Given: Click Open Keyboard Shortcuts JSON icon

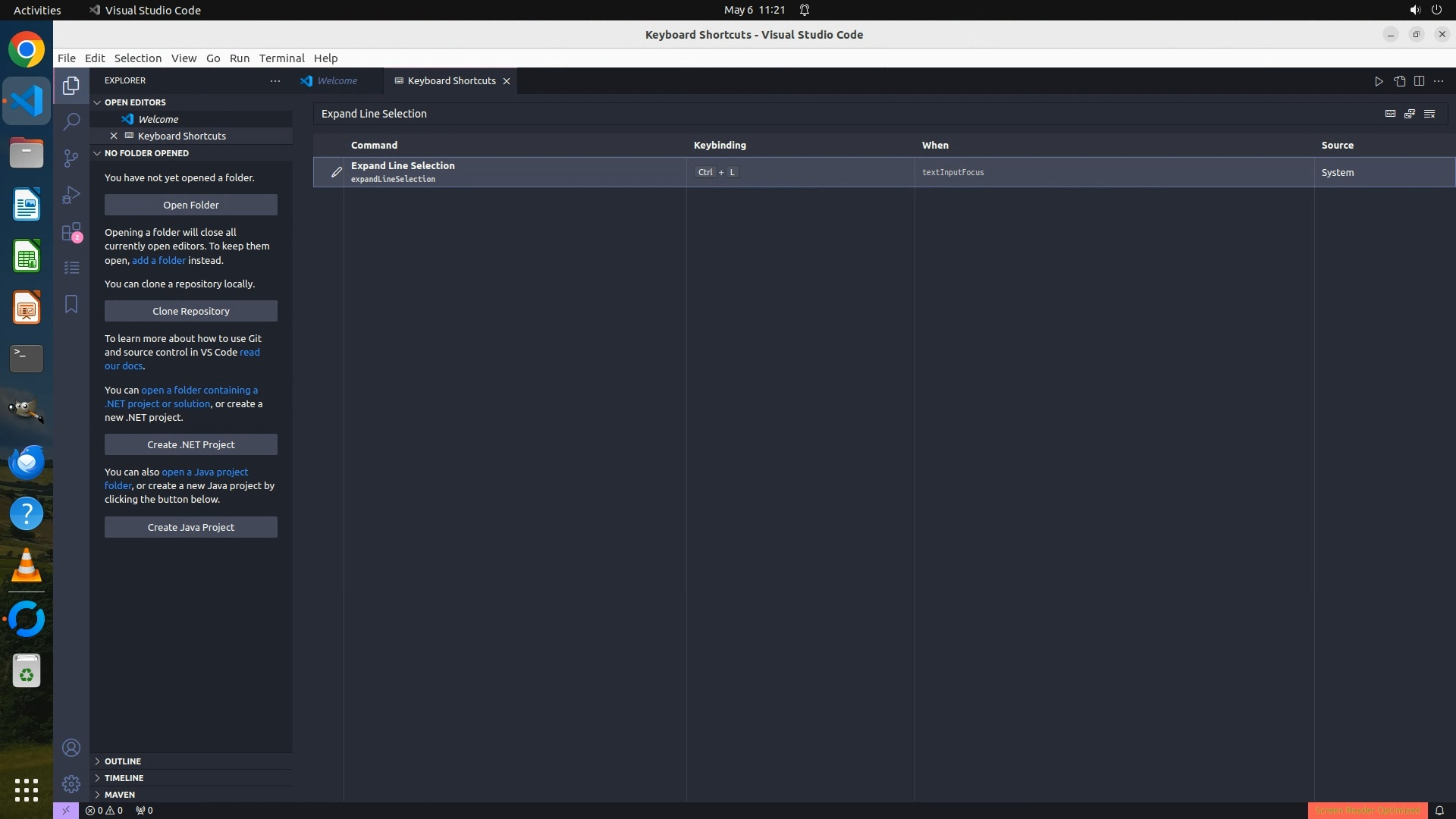Looking at the screenshot, I should pyautogui.click(x=1399, y=81).
